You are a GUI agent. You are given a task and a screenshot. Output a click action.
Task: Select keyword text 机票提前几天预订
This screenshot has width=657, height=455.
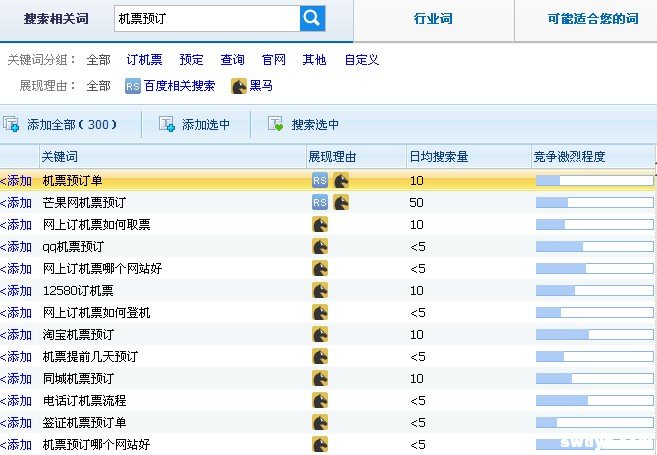pos(91,357)
